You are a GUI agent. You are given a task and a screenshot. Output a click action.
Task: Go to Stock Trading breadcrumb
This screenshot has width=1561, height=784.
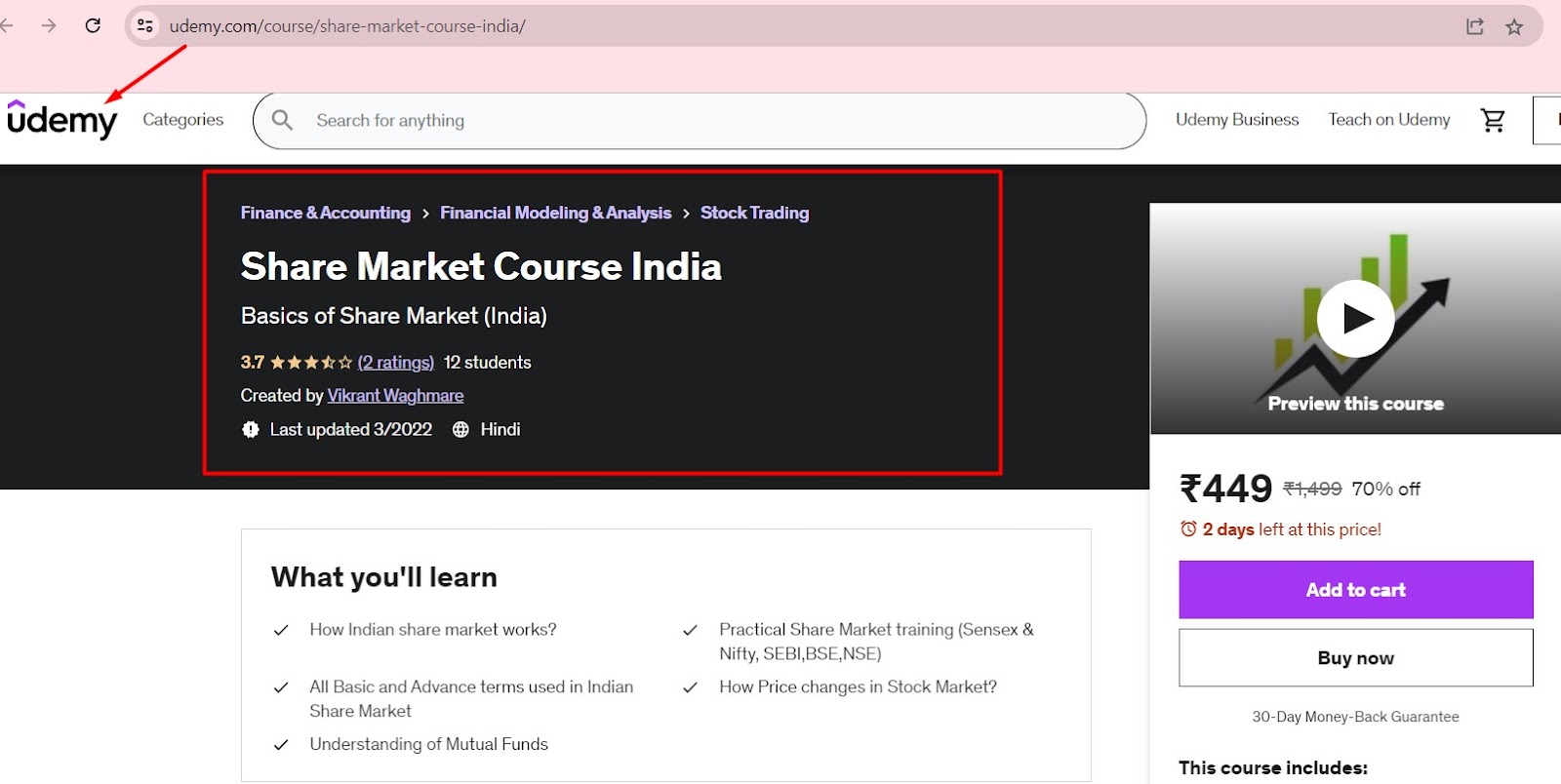point(755,213)
